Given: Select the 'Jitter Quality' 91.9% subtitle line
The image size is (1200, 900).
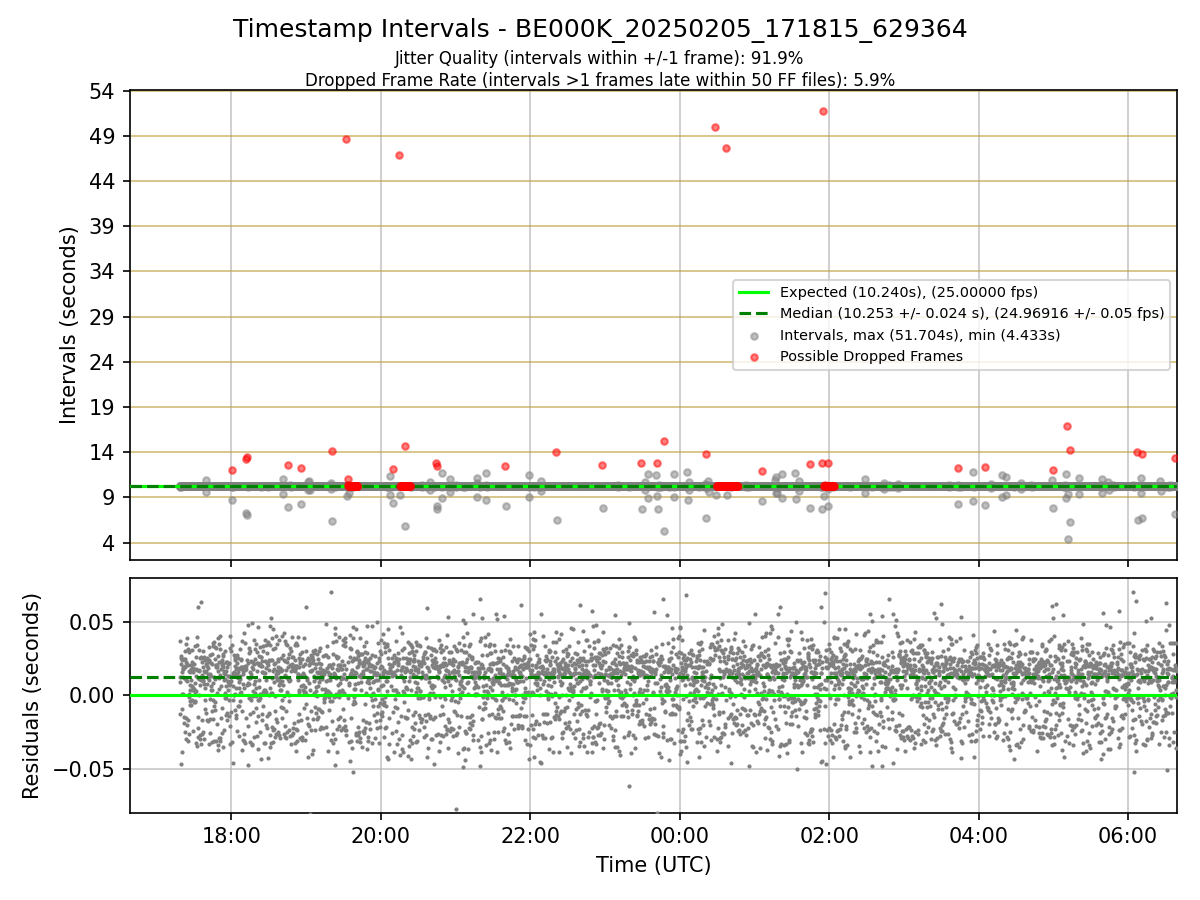Looking at the screenshot, I should [x=599, y=58].
